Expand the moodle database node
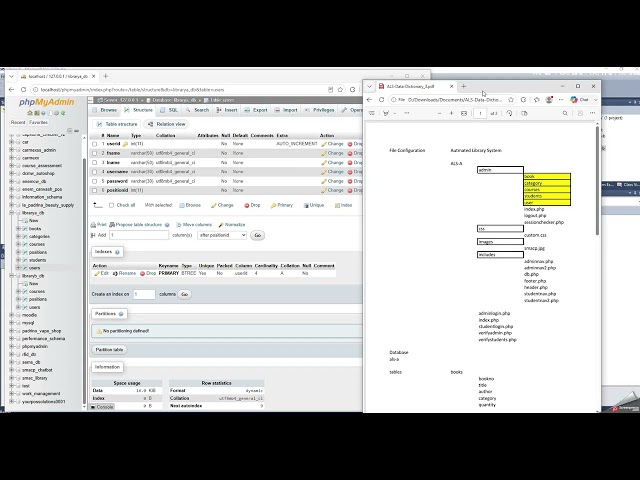This screenshot has width=640, height=480. [x=12, y=315]
